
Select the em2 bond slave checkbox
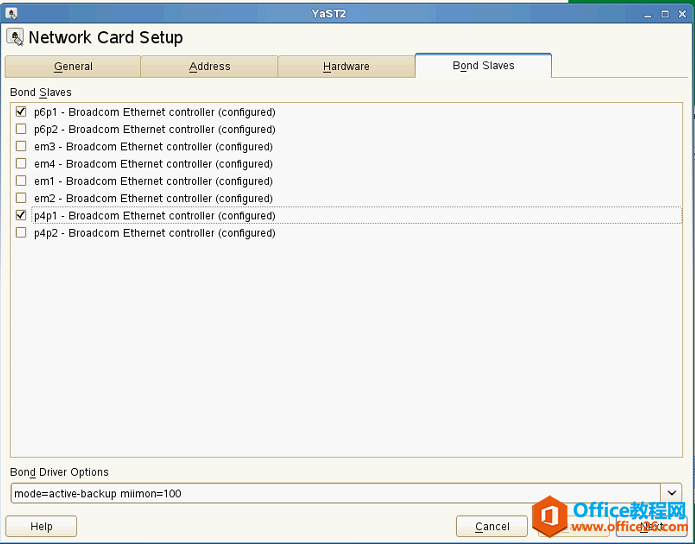click(x=21, y=198)
